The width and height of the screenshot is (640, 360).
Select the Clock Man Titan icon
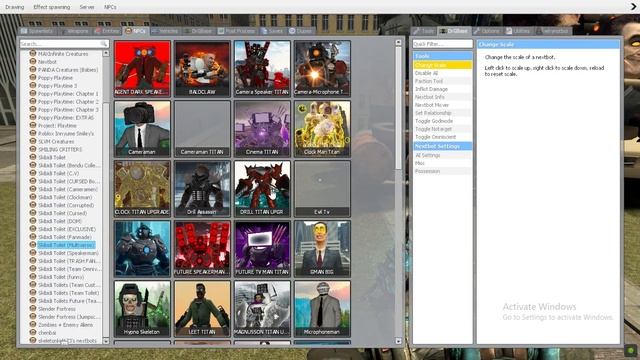point(322,129)
